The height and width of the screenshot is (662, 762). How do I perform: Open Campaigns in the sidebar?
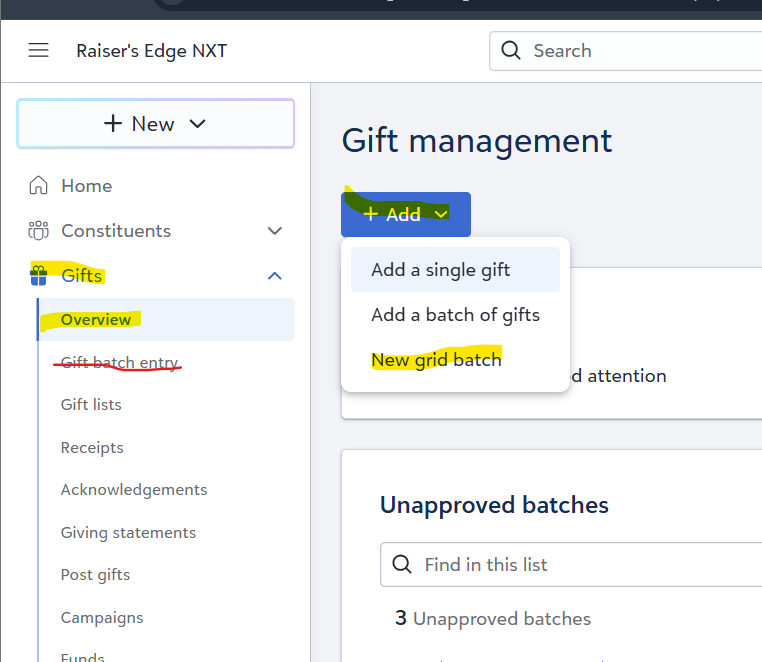[x=102, y=617]
